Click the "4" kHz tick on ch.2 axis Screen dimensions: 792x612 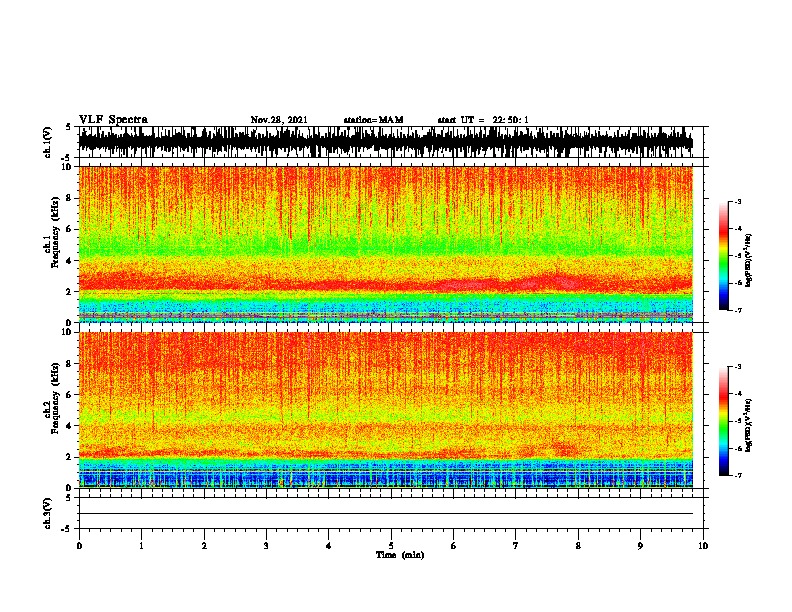(x=69, y=426)
